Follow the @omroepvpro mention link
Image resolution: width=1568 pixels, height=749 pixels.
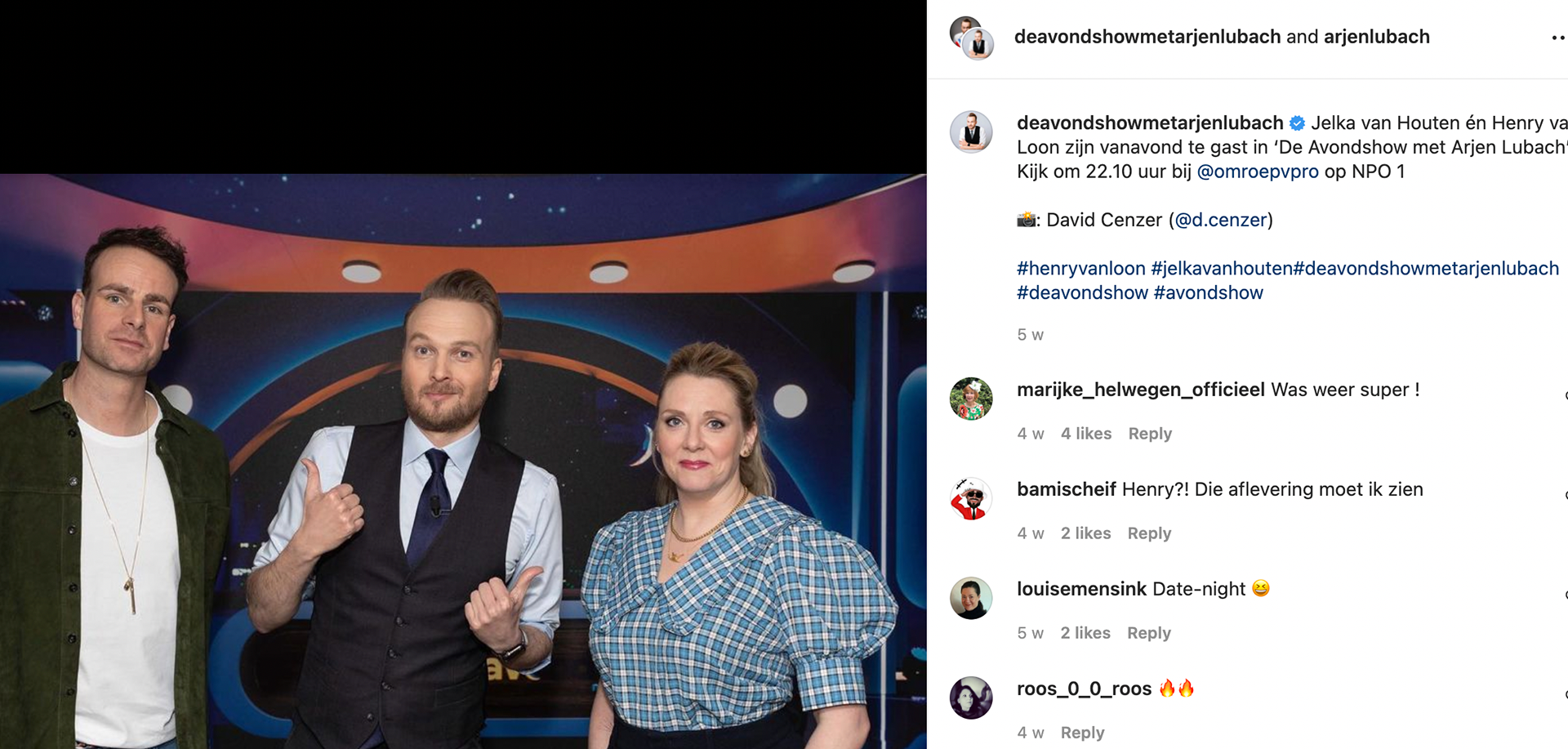point(1258,172)
